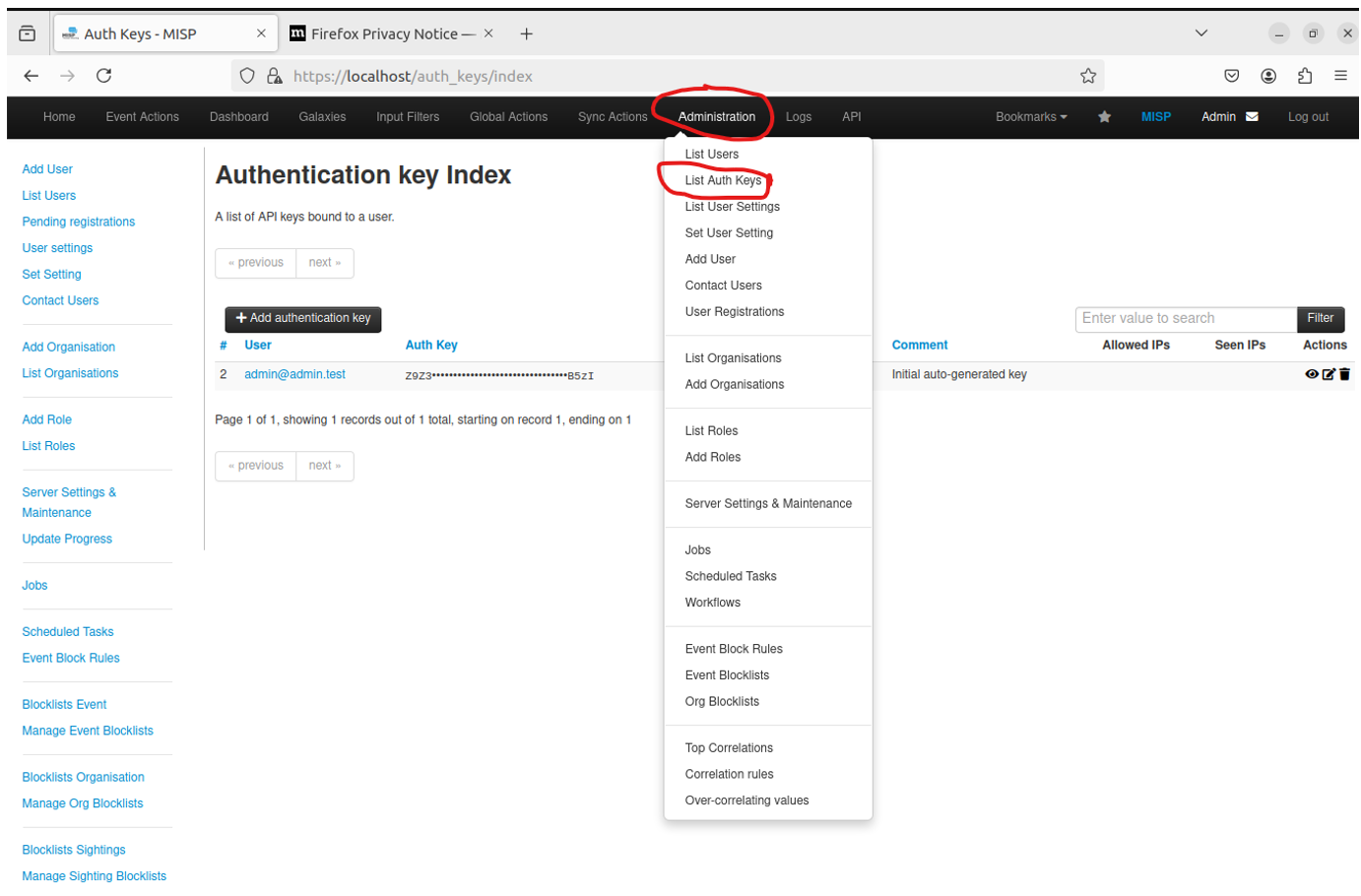Delete the auth key with trash icon
The image size is (1361, 896).
[x=1344, y=374]
